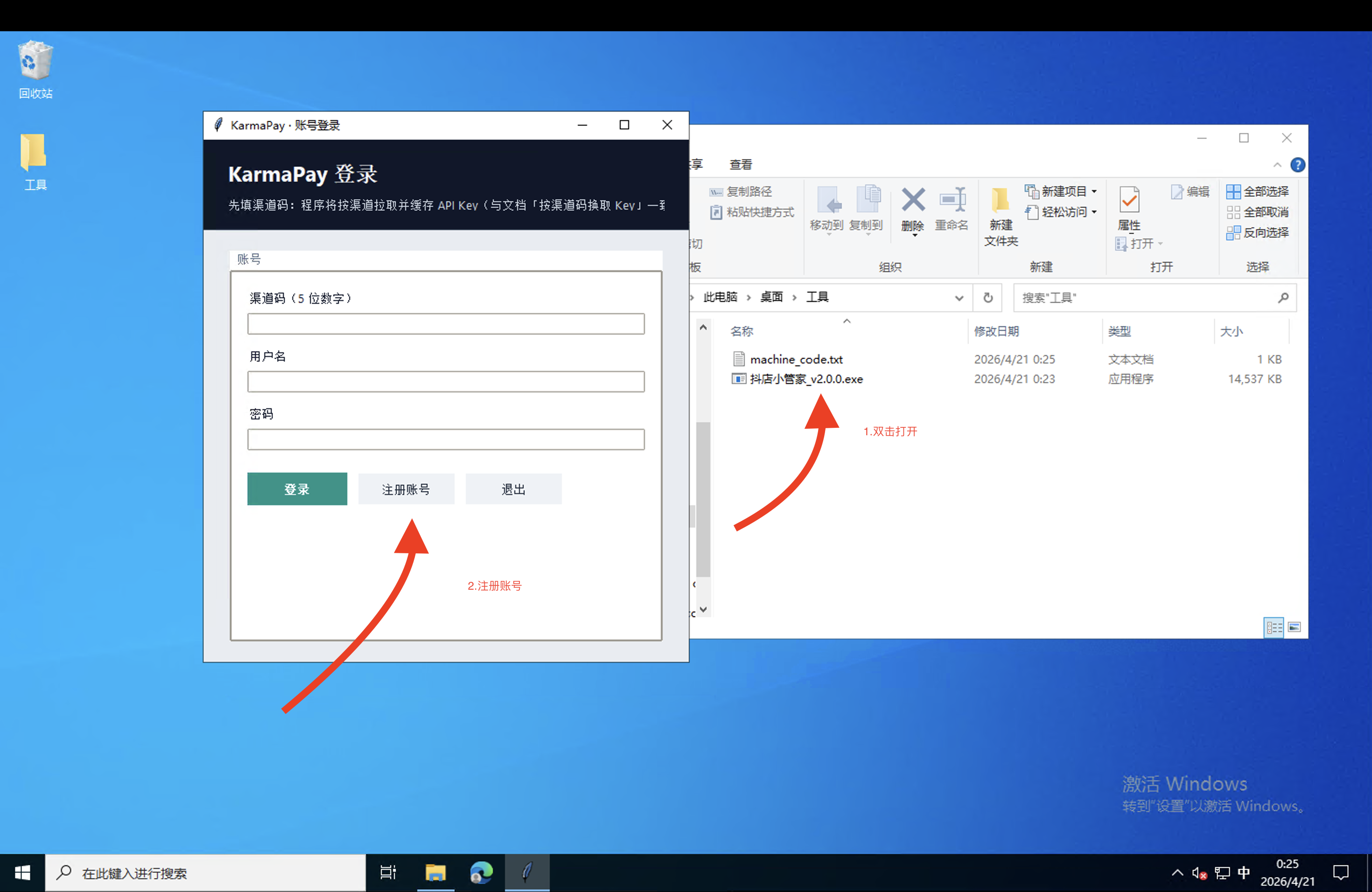The width and height of the screenshot is (1372, 892).
Task: Open File Explorer from the taskbar
Action: pos(435,873)
